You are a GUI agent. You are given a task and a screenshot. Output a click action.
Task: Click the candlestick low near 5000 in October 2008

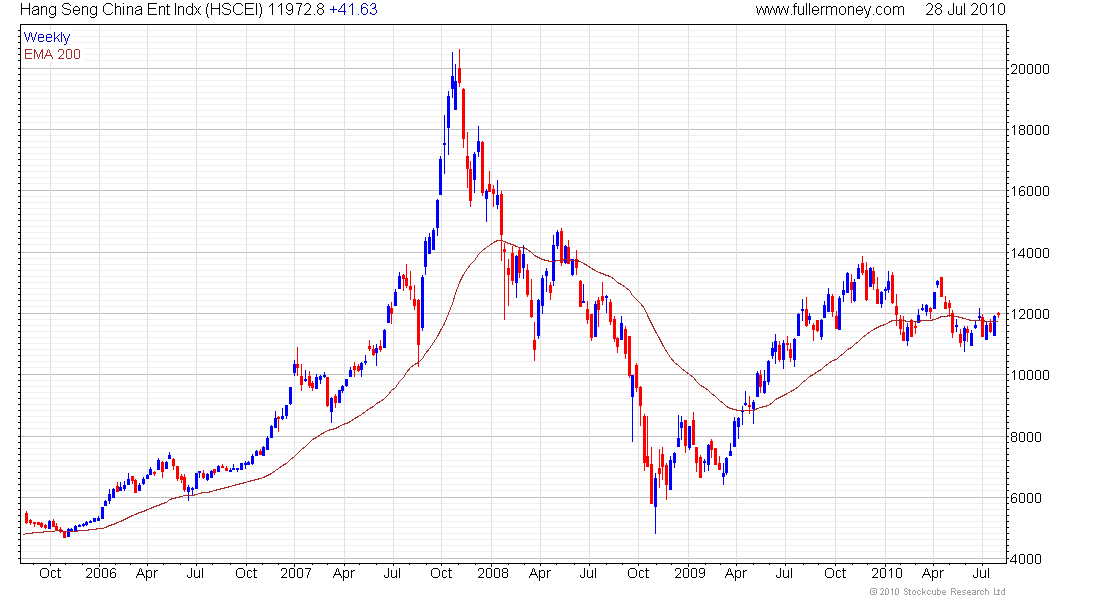coord(655,505)
